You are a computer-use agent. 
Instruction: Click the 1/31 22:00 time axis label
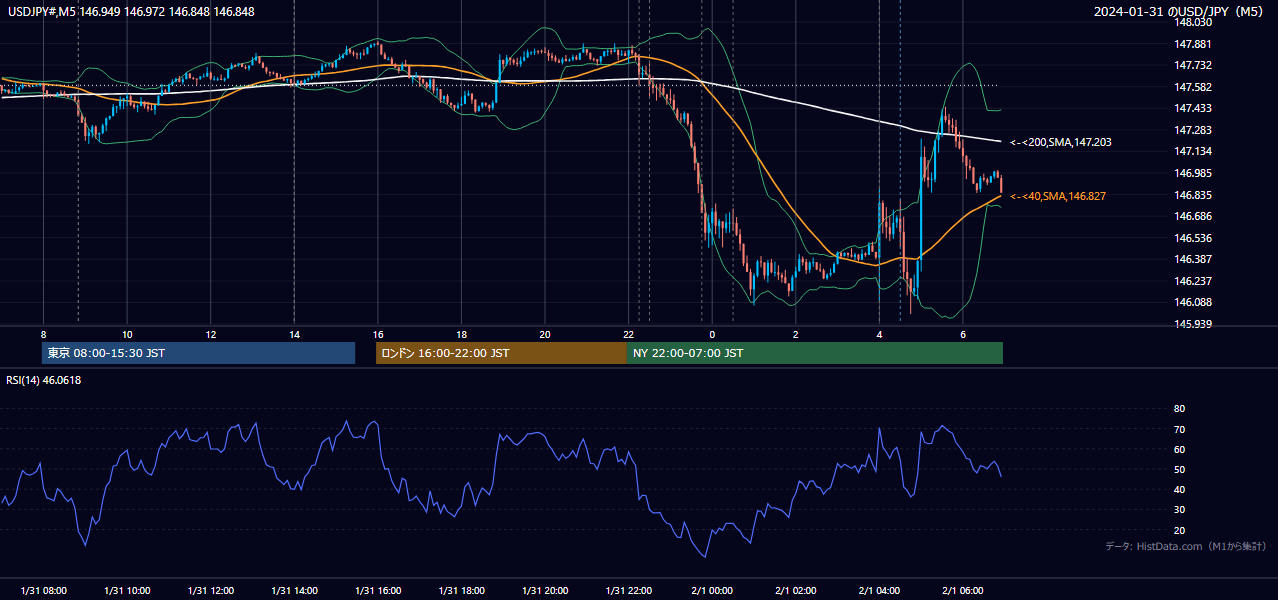pyautogui.click(x=628, y=591)
